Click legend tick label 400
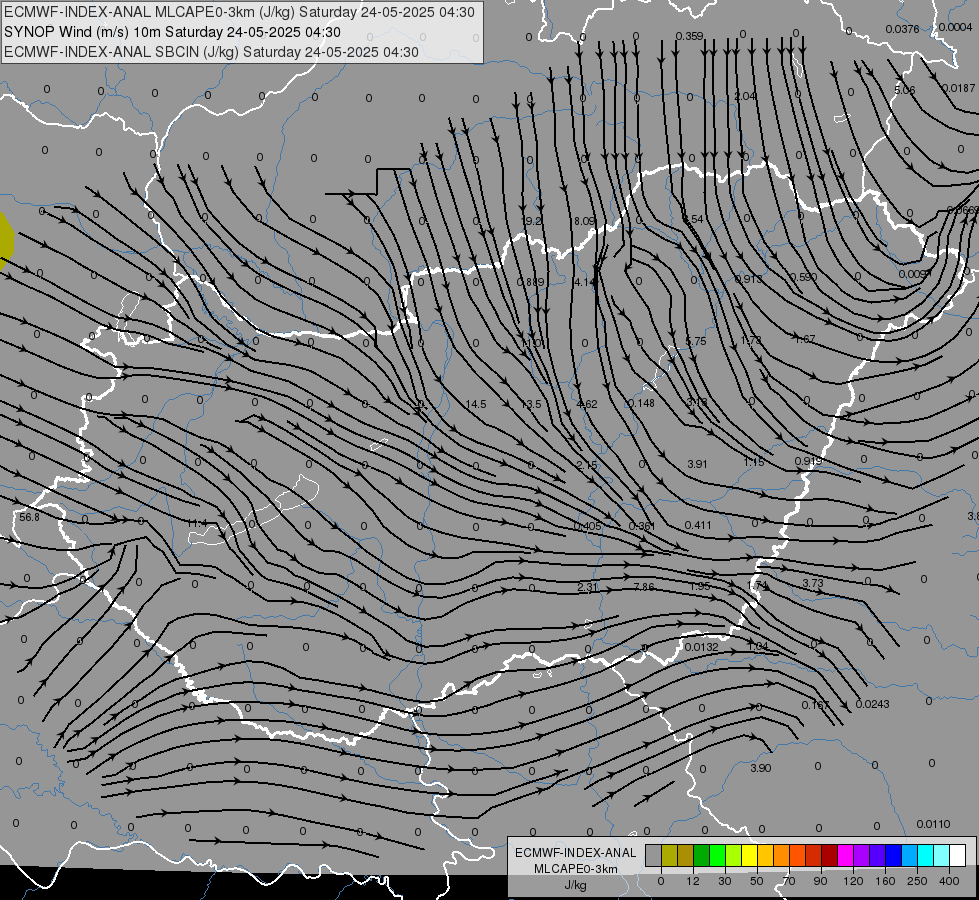 tap(949, 881)
